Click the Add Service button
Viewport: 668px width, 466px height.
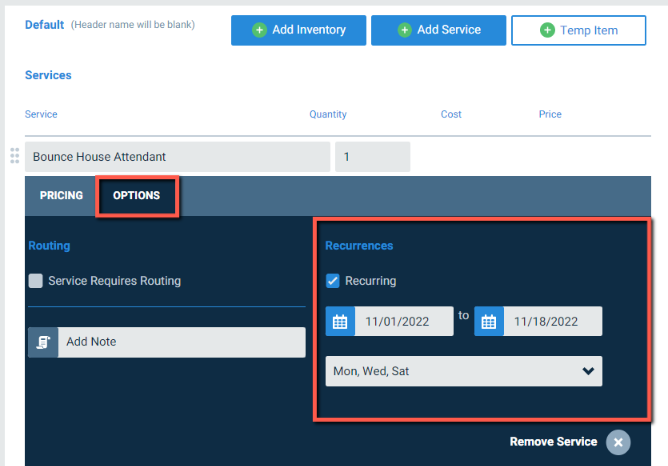438,30
